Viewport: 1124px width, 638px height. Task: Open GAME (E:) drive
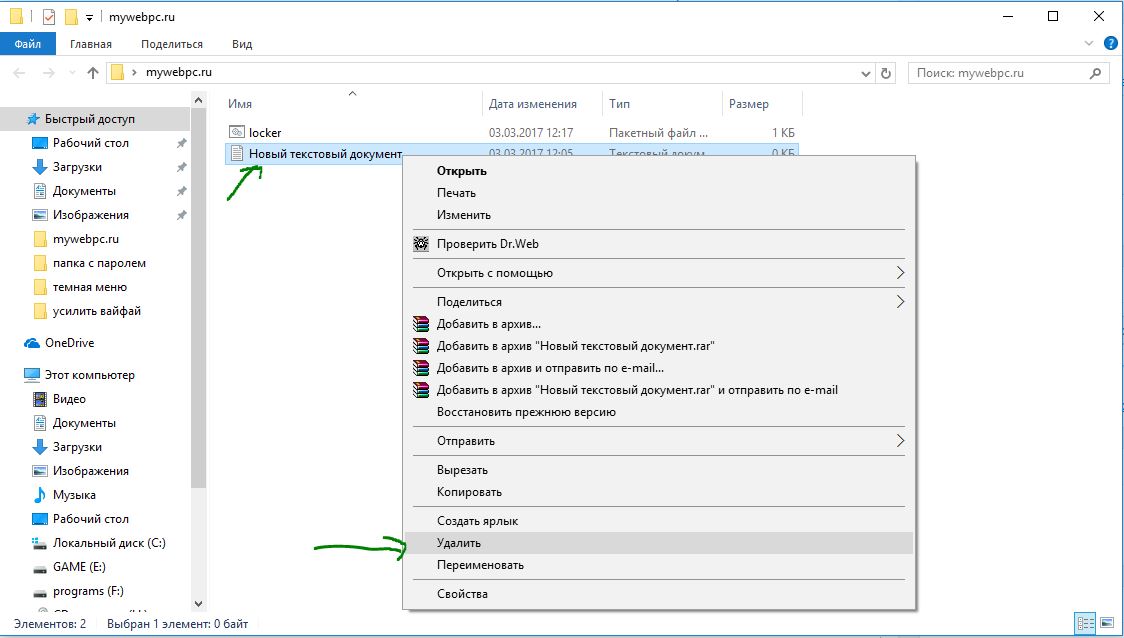pyautogui.click(x=79, y=566)
